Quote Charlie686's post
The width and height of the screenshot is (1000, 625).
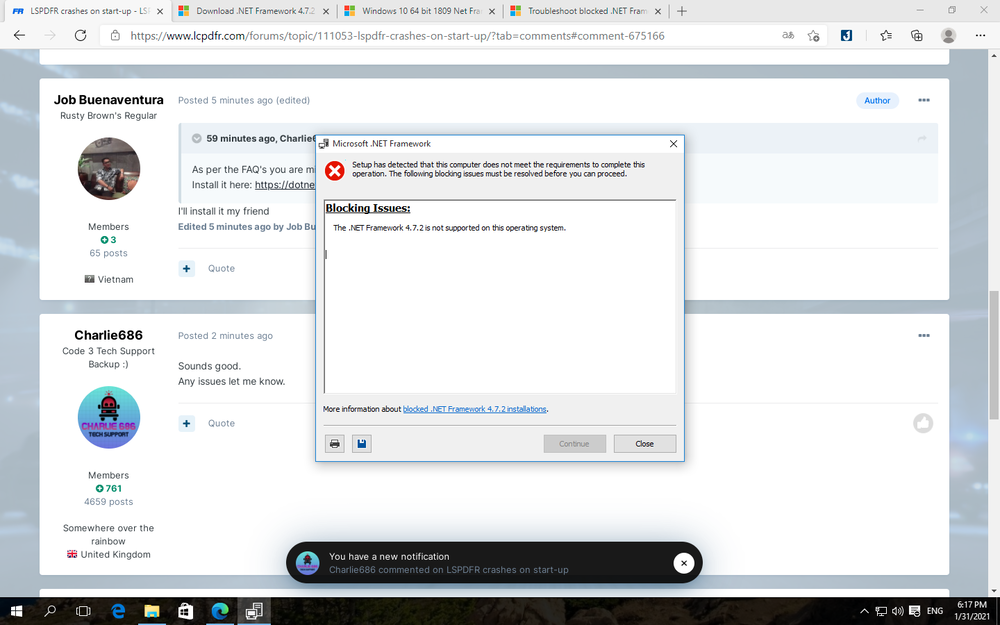point(221,423)
